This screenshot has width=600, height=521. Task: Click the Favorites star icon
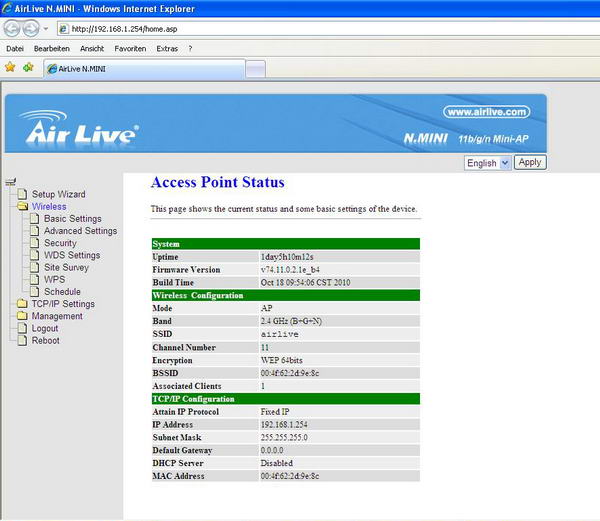tap(10, 68)
